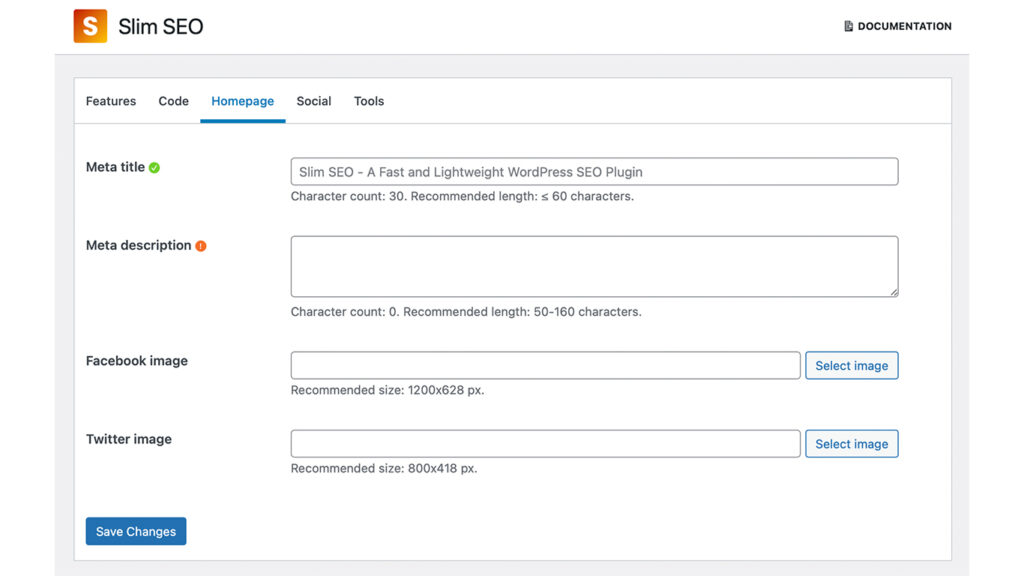Click the Facebook image URL field

(545, 366)
